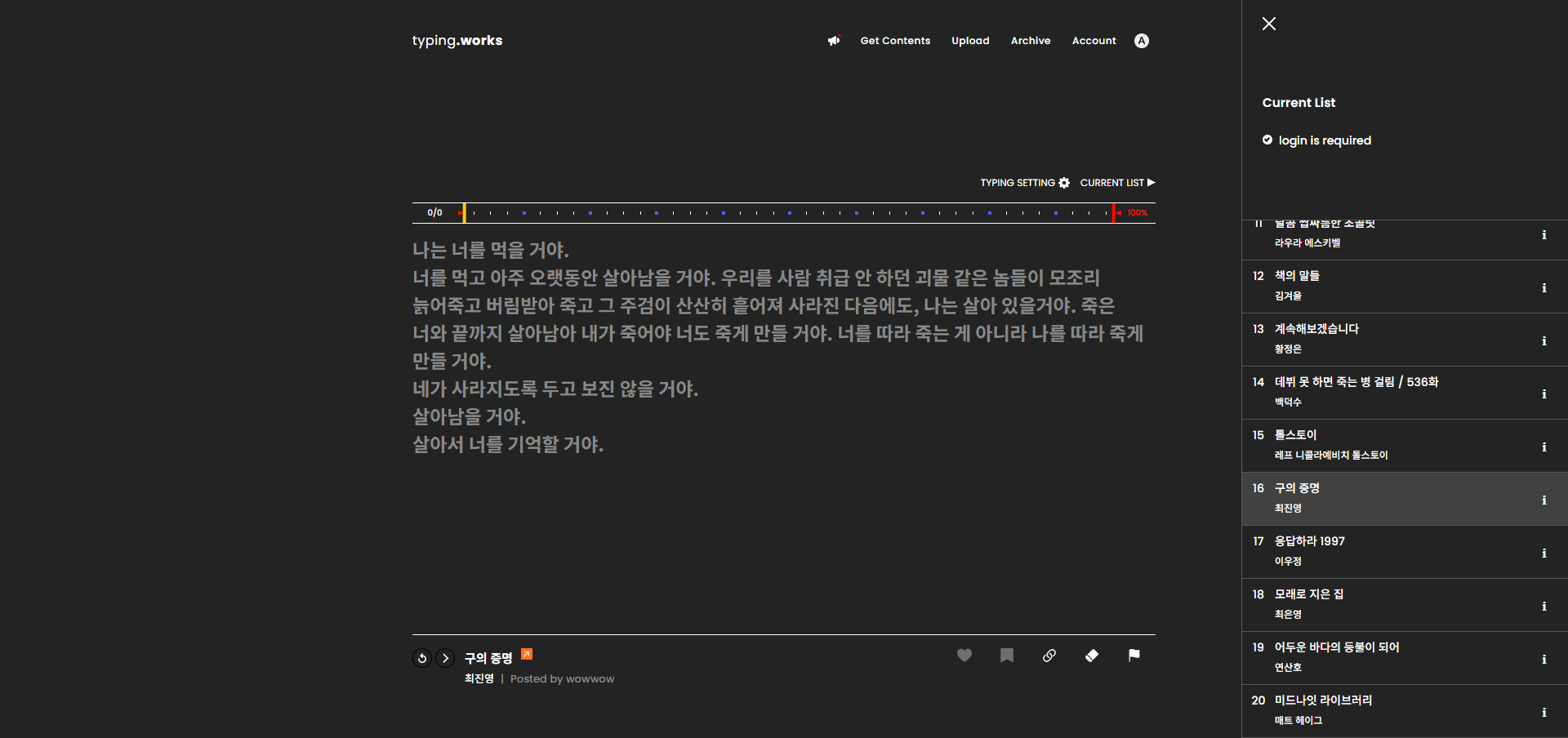This screenshot has height=738, width=1568.
Task: Open the source link beside 구의 증명
Action: tap(527, 654)
